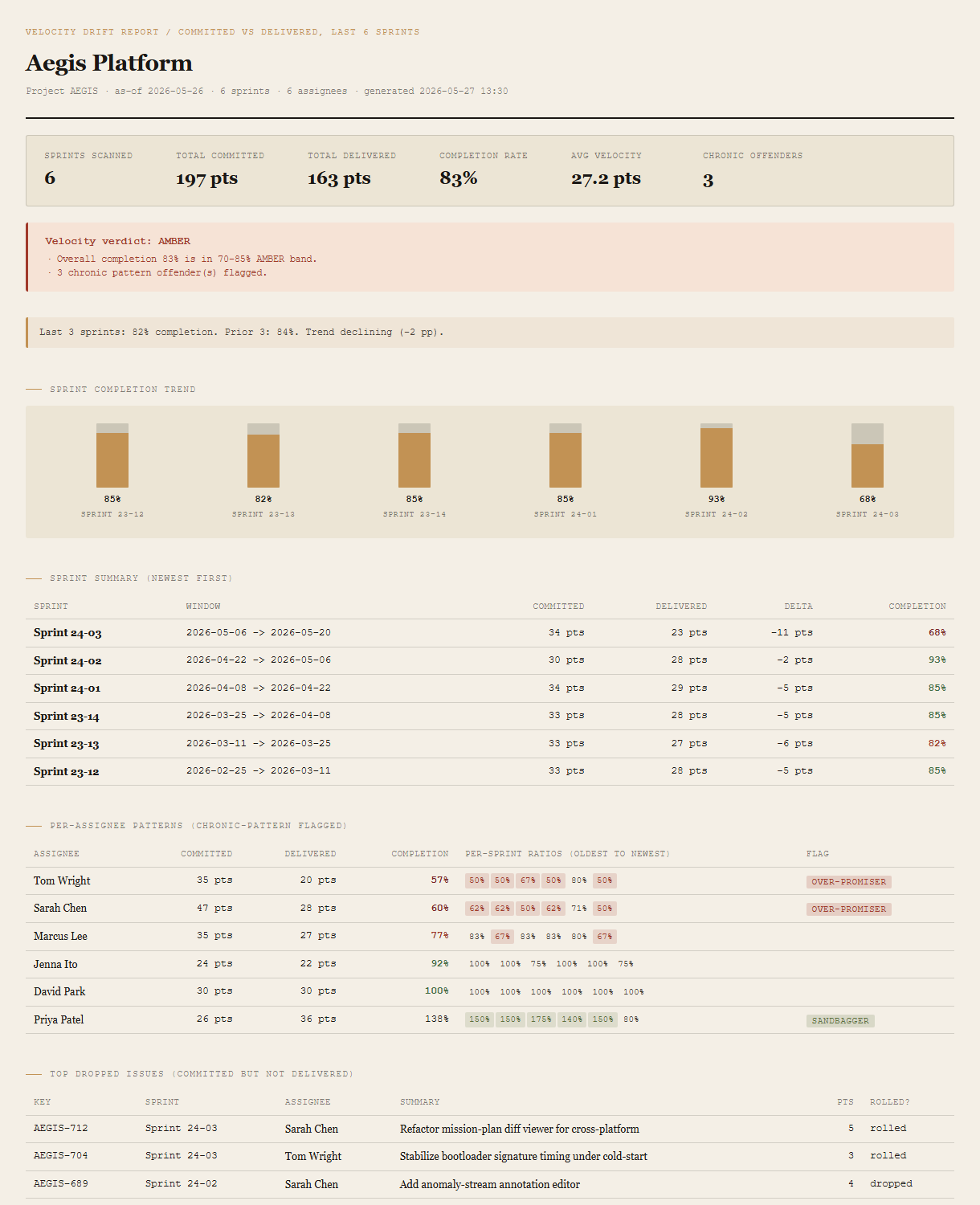Click the Sprint 24-02 completion bar
Image resolution: width=980 pixels, height=1205 pixels.
click(x=717, y=455)
